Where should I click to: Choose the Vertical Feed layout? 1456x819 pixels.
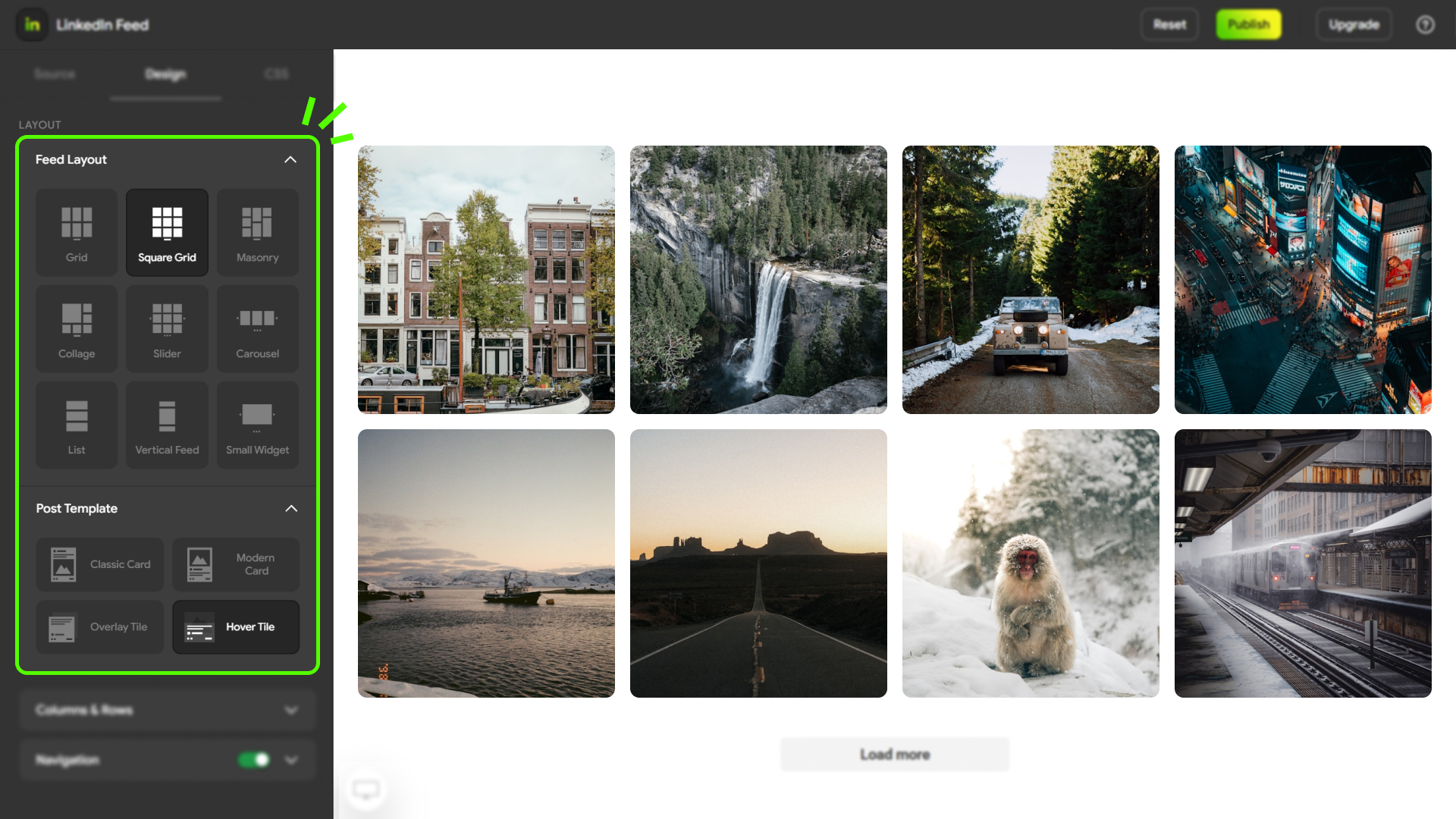(167, 425)
